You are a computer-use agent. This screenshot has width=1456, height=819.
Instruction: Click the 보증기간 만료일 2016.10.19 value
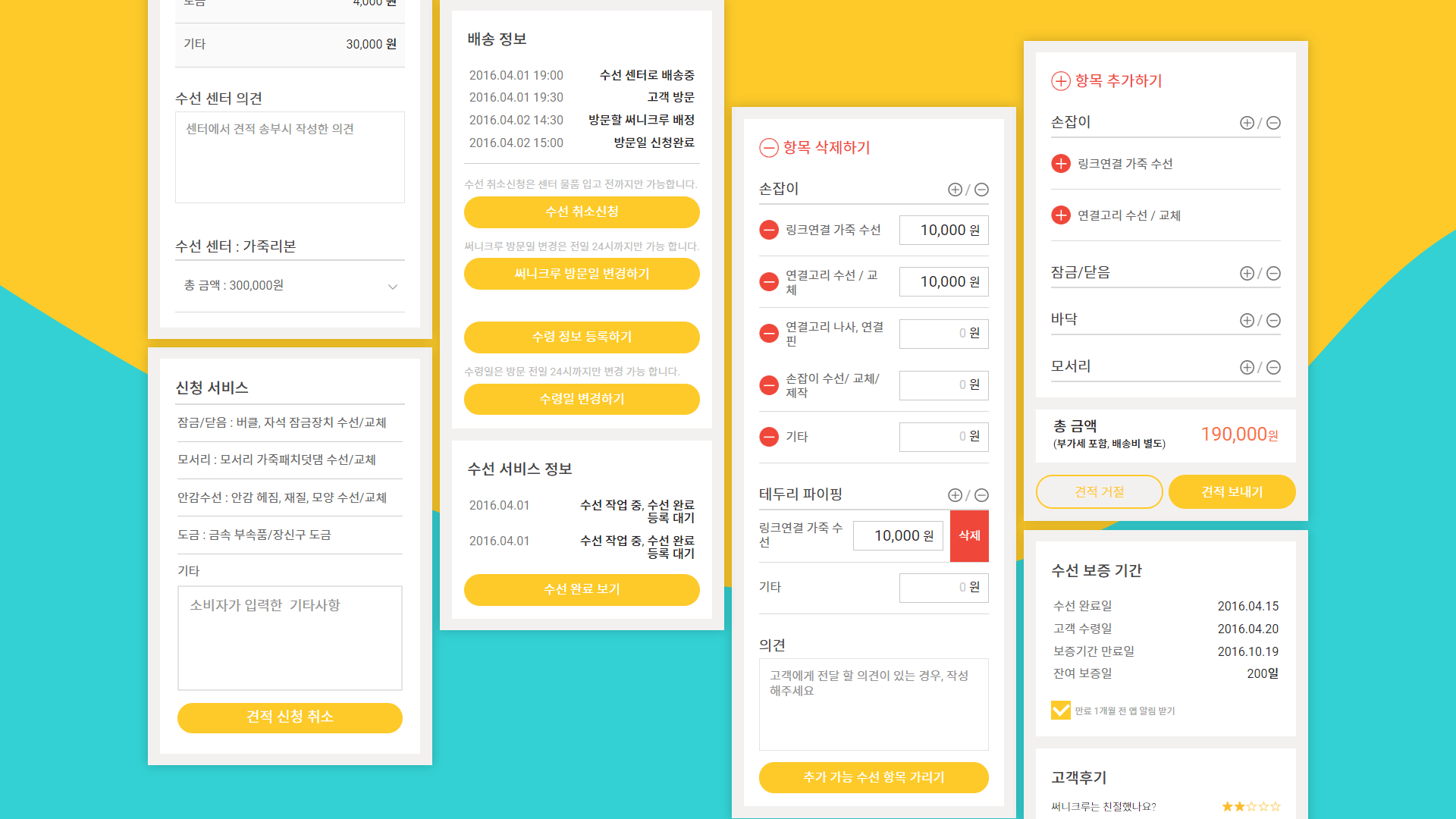tap(1247, 651)
